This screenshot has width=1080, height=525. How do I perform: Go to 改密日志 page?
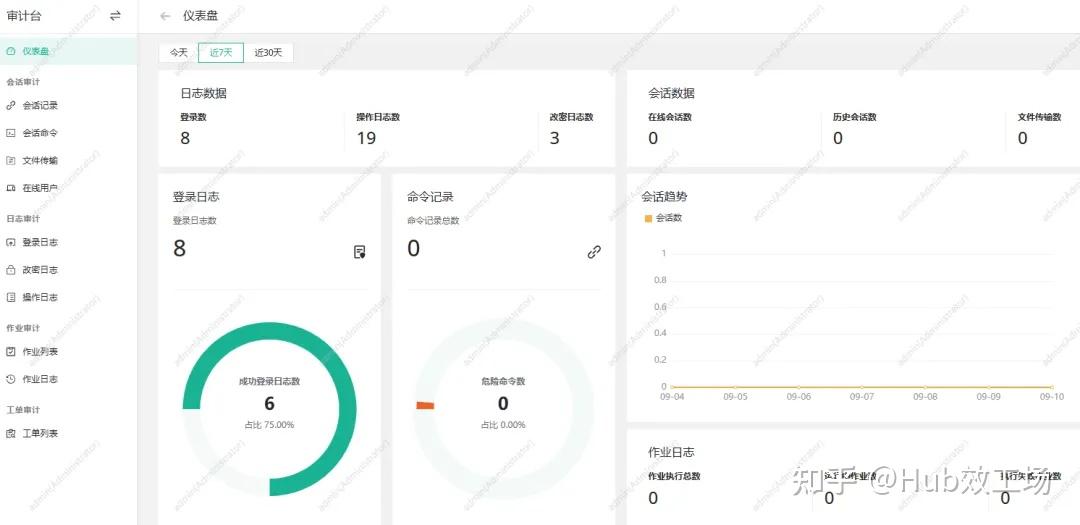tap(40, 270)
